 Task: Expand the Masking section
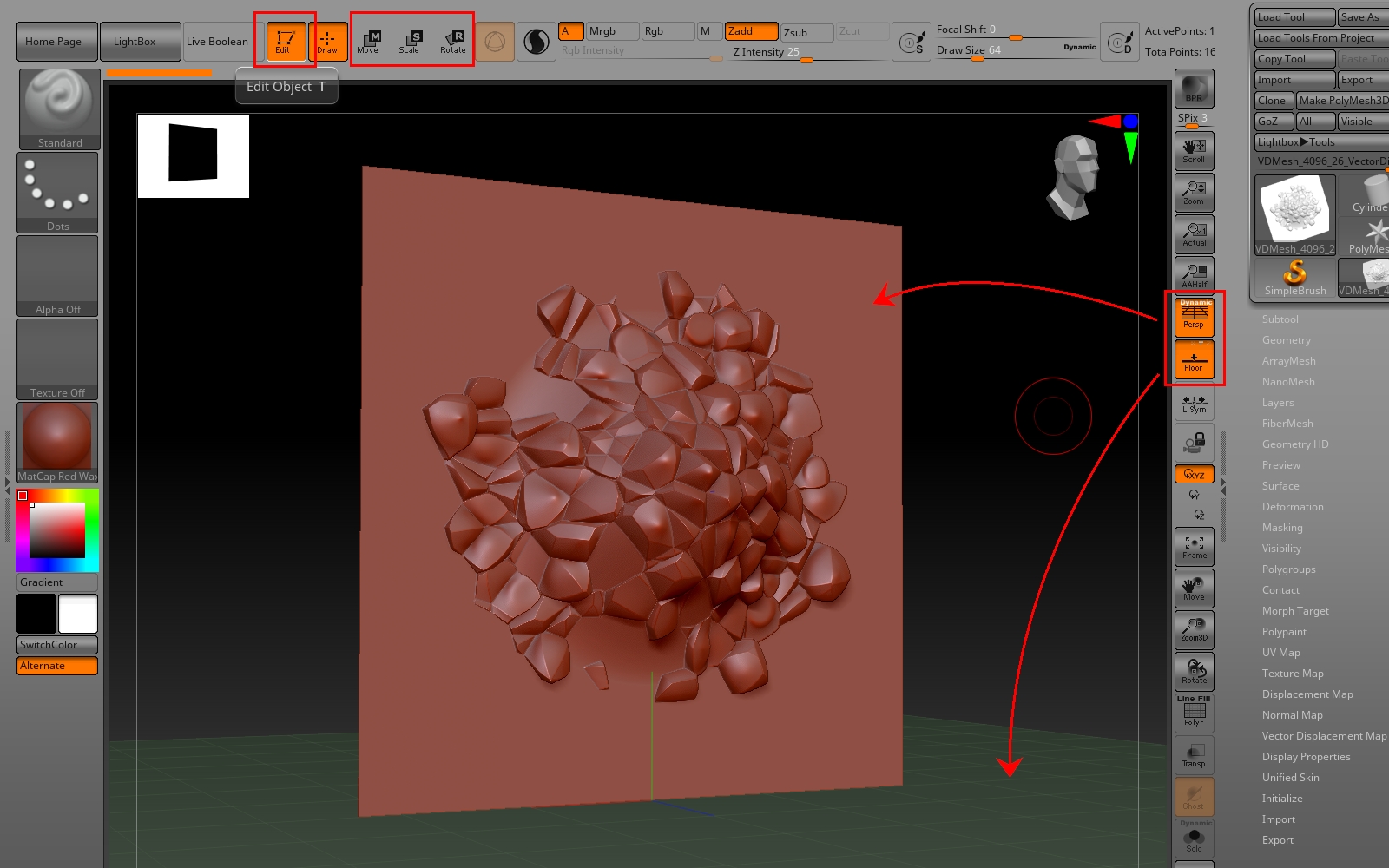(x=1282, y=528)
